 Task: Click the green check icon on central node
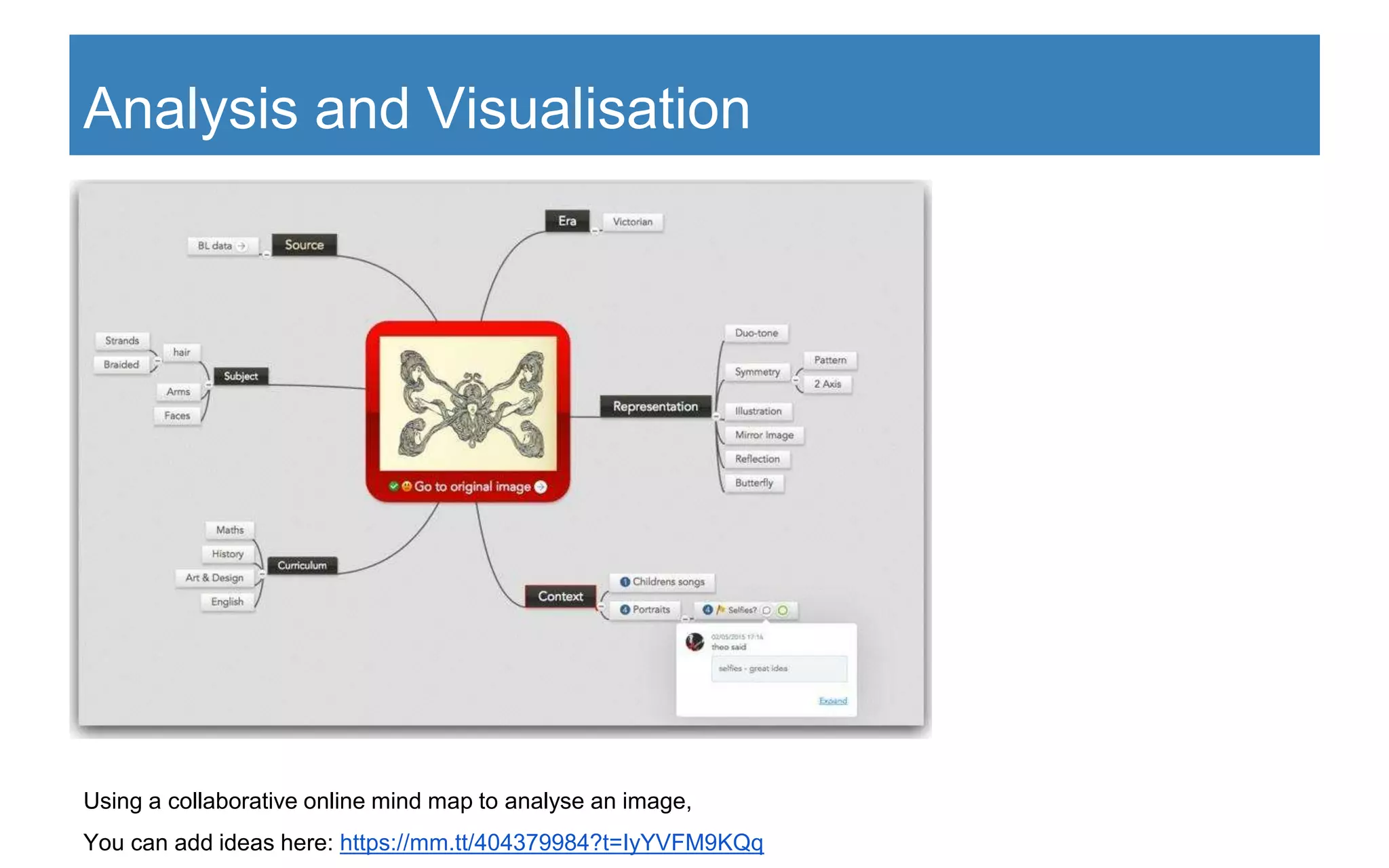pos(393,486)
